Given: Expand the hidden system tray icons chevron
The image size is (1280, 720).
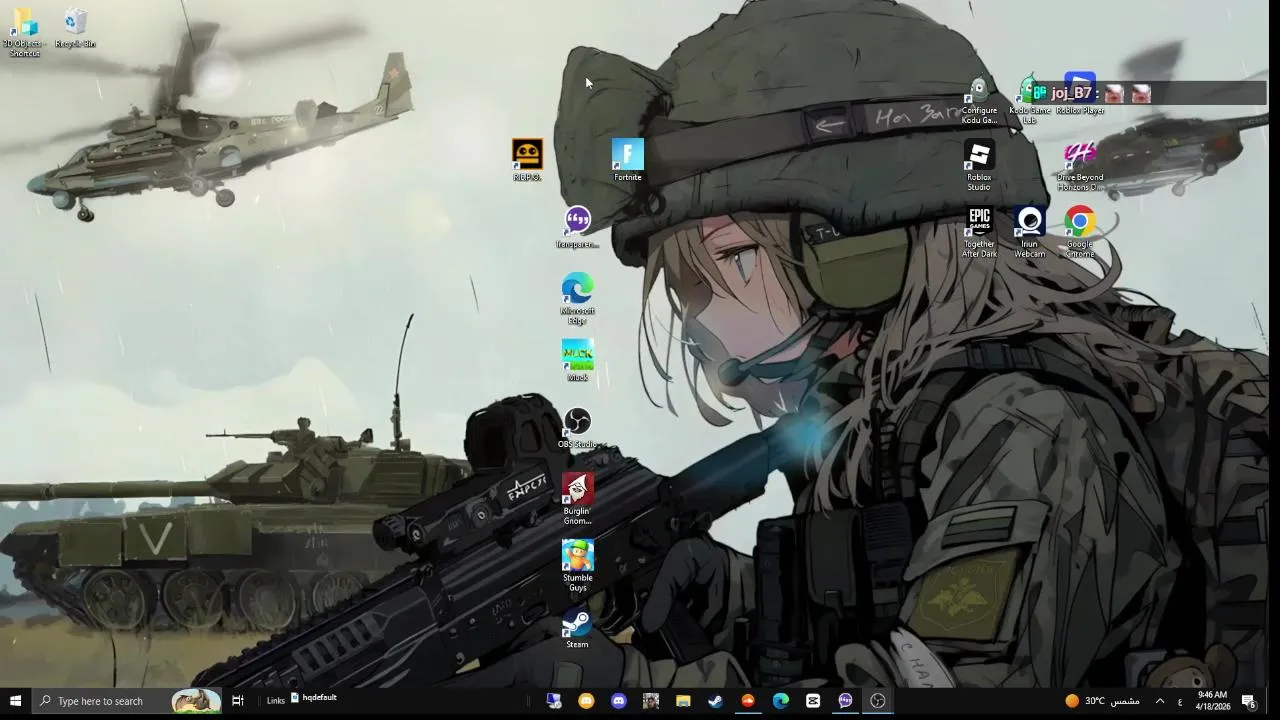Looking at the screenshot, I should 1160,701.
